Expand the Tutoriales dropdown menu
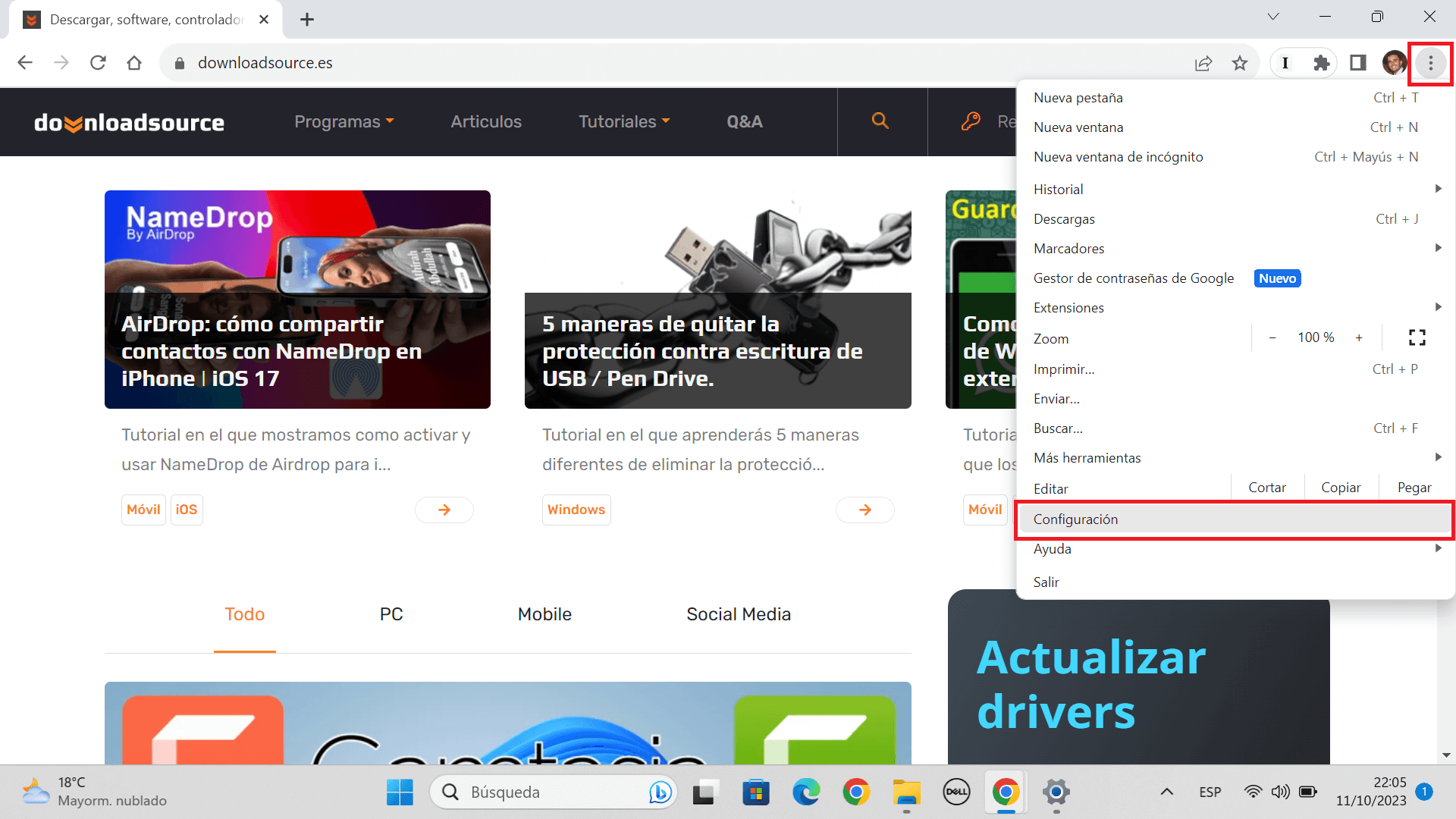Screen dimensions: 1456x819 (x=624, y=122)
